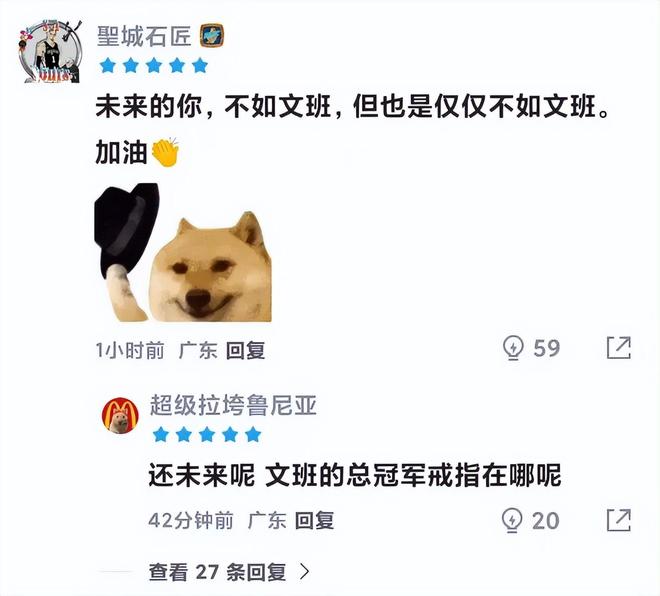
Task: Expand the 27 replies chevron arrow
Action: pos(305,572)
